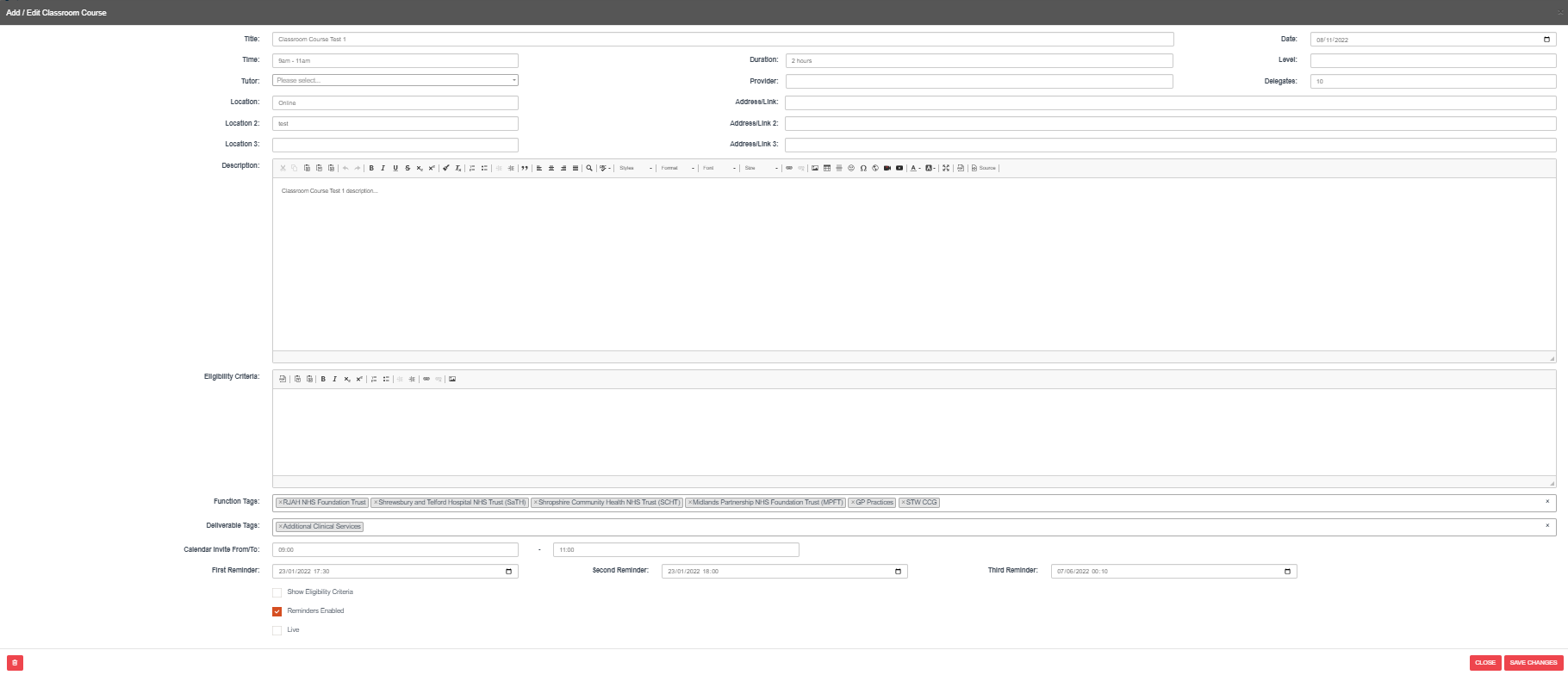Open the Font dropdown in Description toolbar
This screenshot has width=1568, height=675.
(x=719, y=169)
